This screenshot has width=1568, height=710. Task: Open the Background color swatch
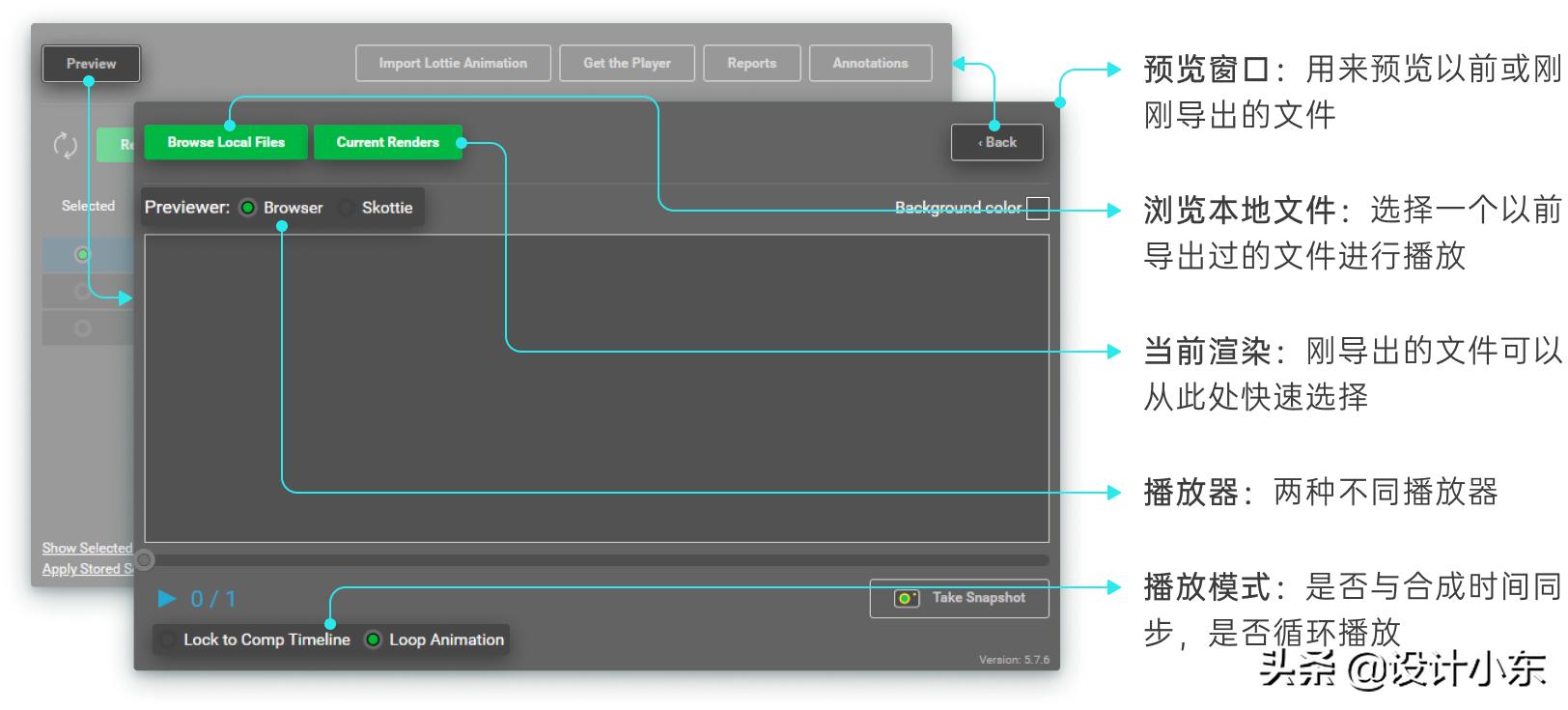[1037, 208]
